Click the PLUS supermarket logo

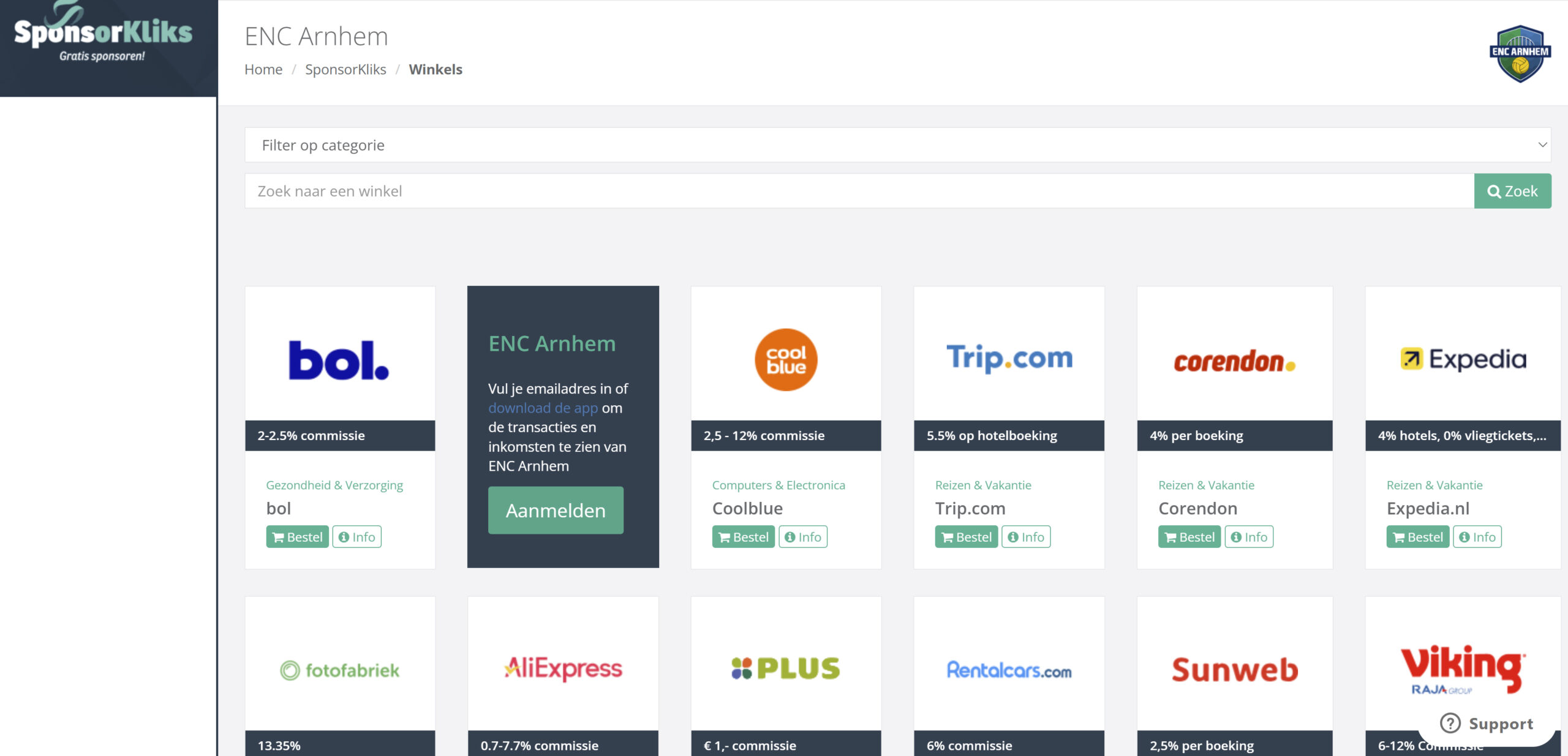(786, 668)
